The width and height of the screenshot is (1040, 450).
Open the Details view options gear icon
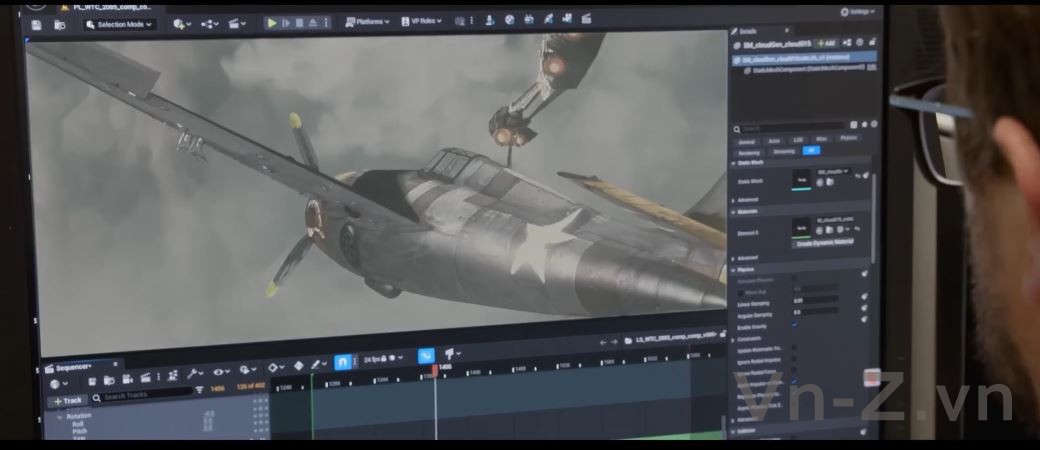point(874,124)
